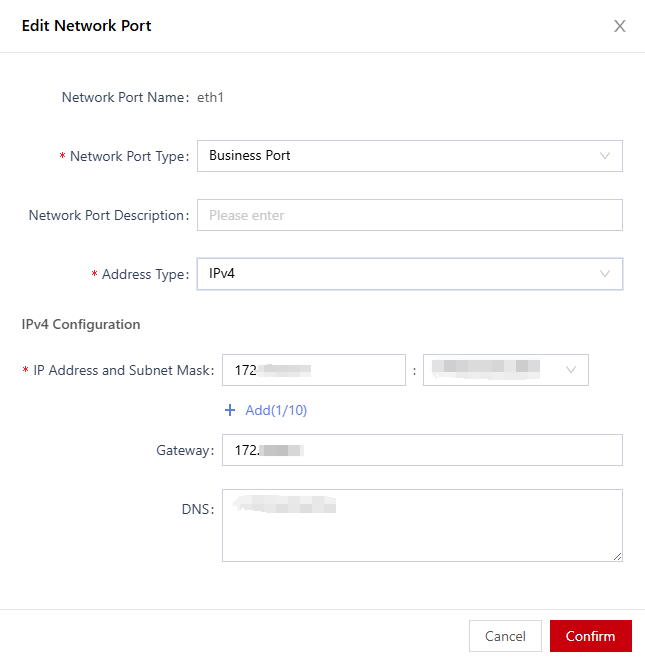Click the eth1 port name text
This screenshot has width=645, height=661.
[x=210, y=97]
